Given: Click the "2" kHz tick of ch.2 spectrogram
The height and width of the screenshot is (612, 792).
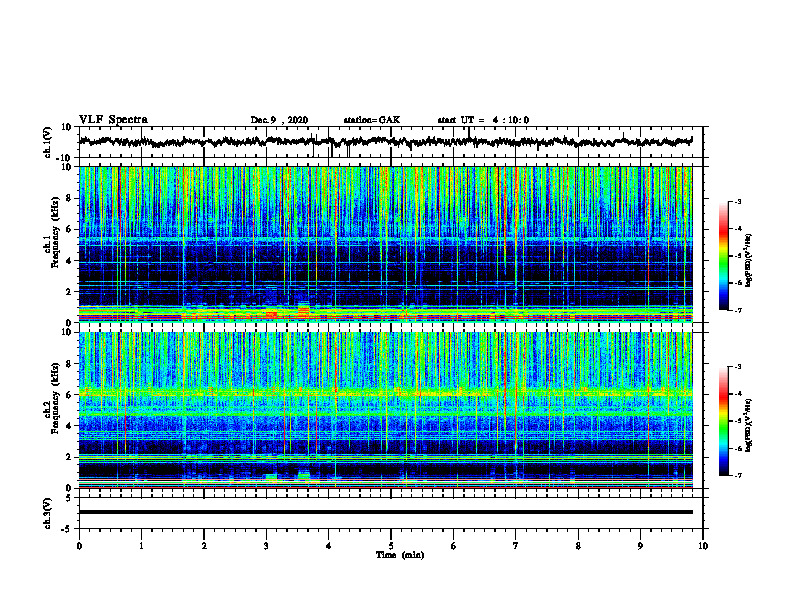Looking at the screenshot, I should coord(70,457).
